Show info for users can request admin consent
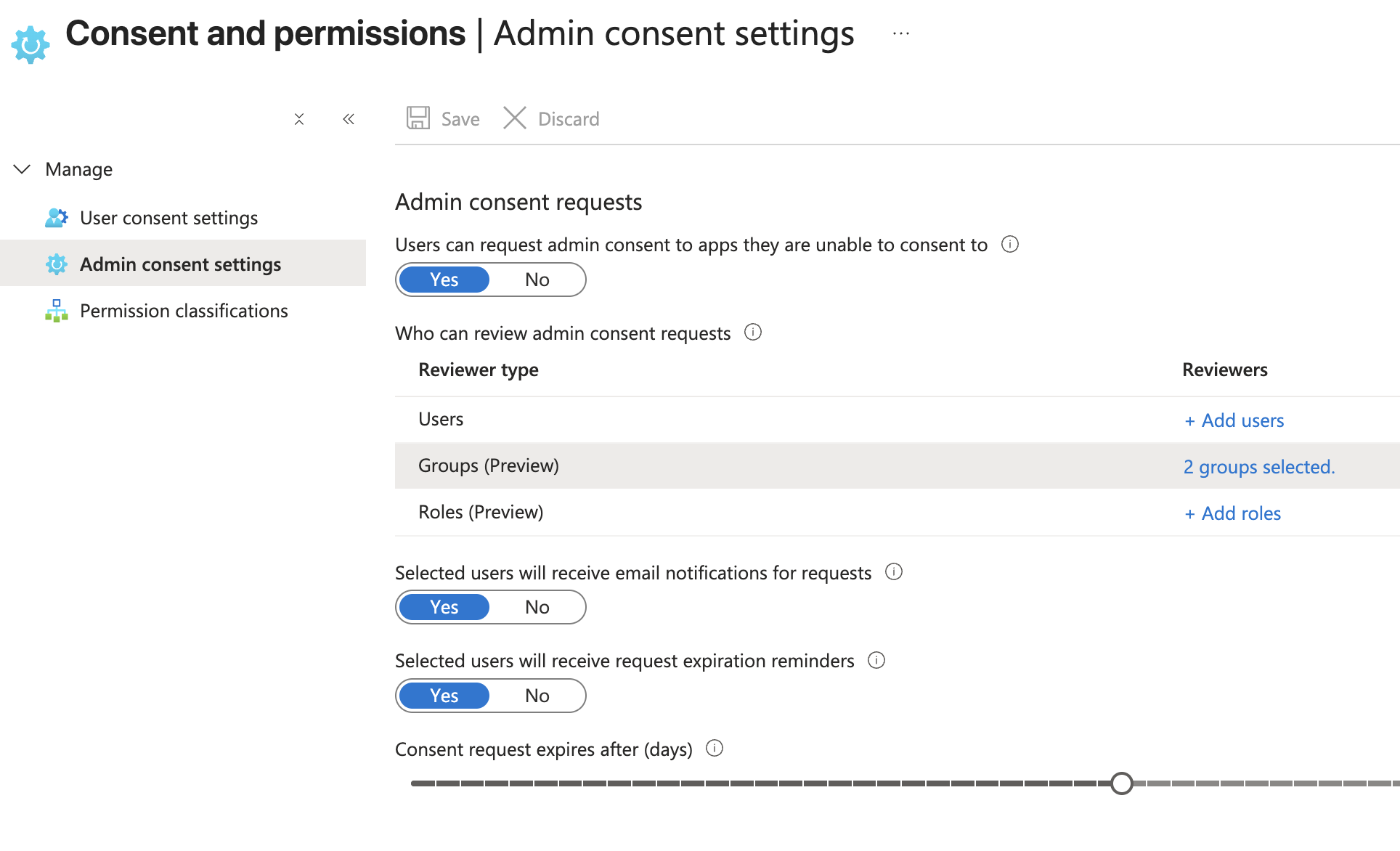 click(x=1010, y=244)
